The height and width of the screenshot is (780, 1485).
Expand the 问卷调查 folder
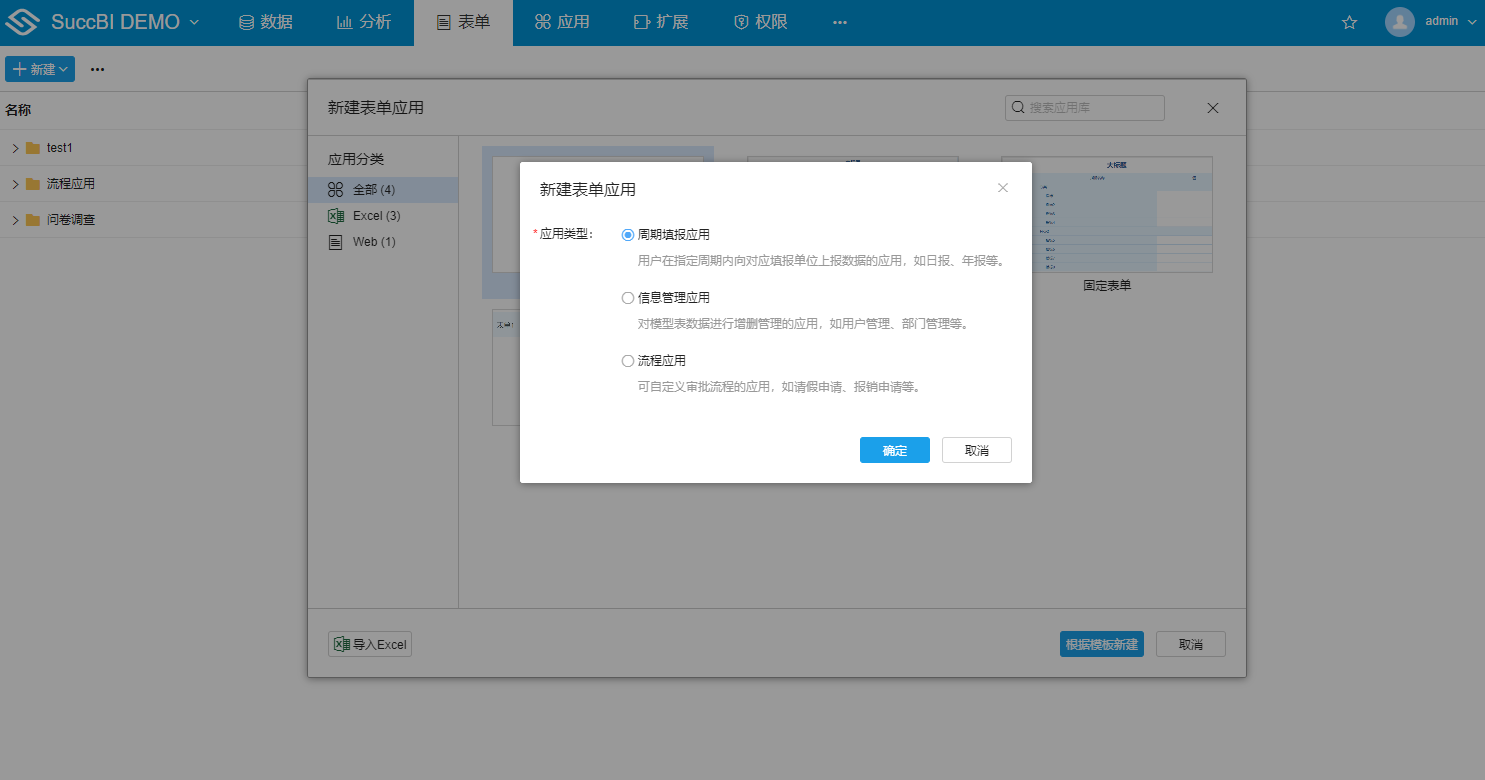[15, 220]
